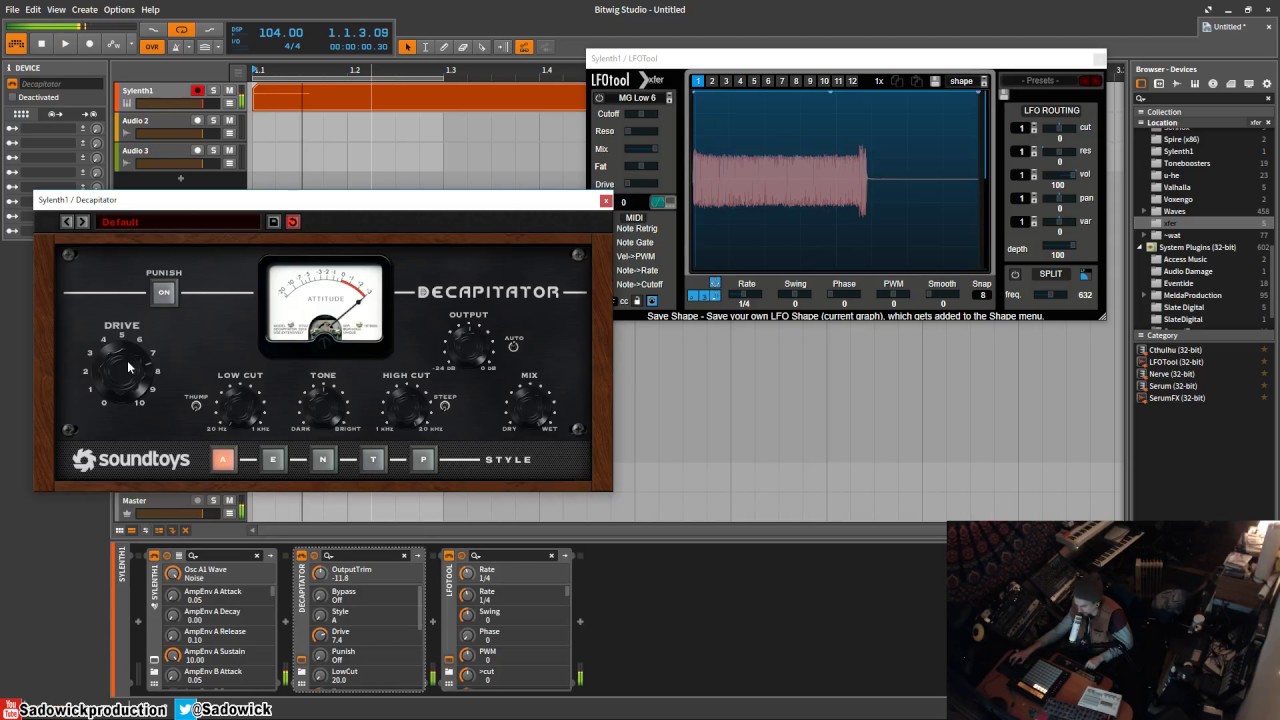Expand the Waves folder in browser

pos(1144,211)
